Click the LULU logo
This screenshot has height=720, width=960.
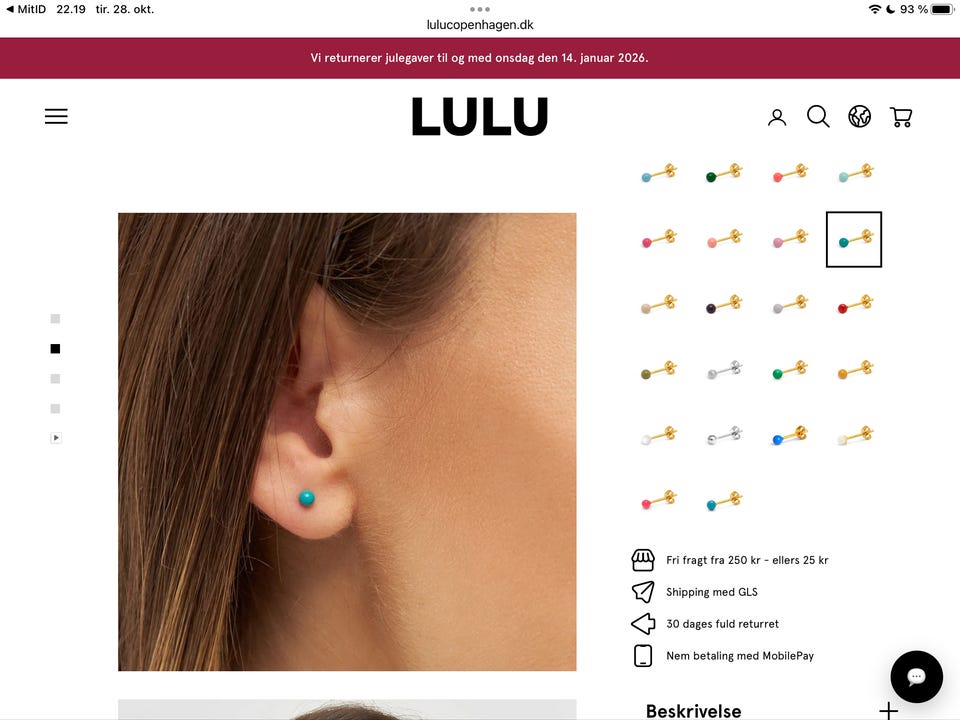coord(479,116)
